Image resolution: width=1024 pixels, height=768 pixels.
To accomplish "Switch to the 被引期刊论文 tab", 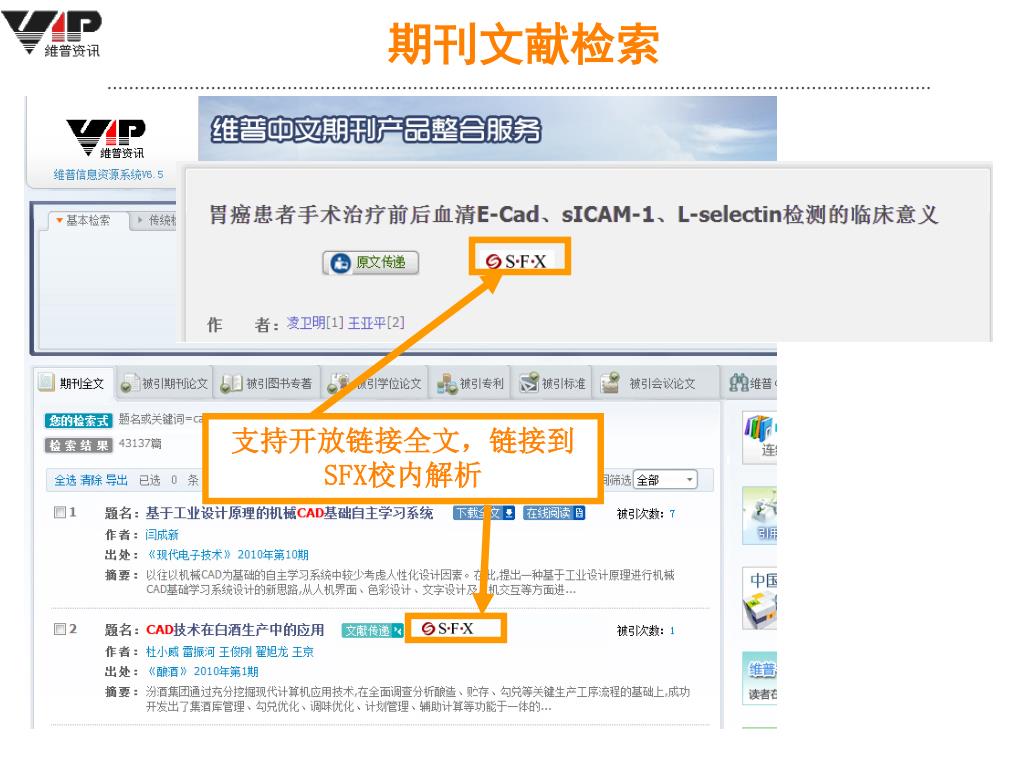I will click(x=165, y=383).
